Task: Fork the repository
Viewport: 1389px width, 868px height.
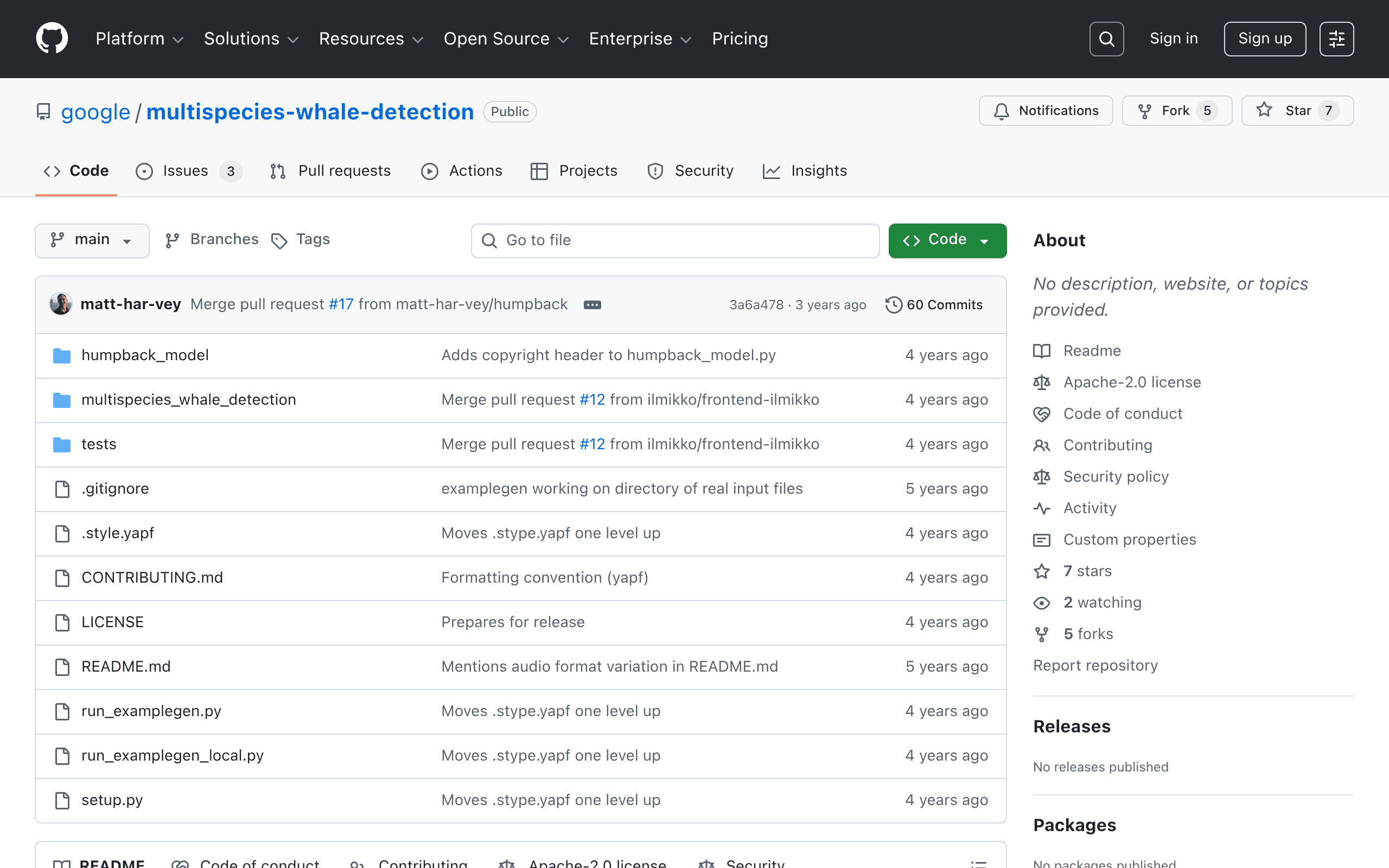Action: (1177, 111)
